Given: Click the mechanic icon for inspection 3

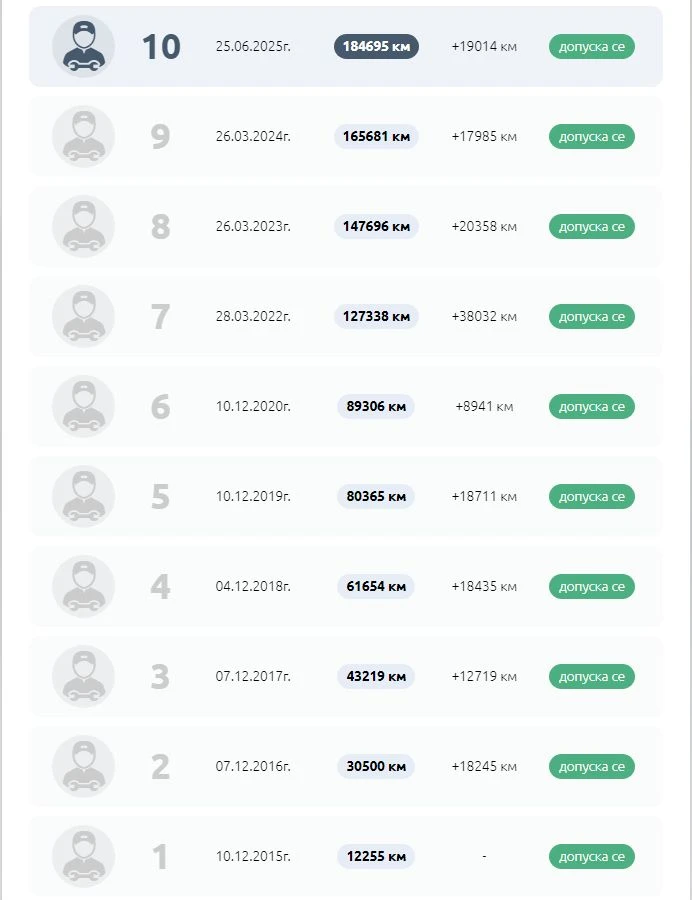Looking at the screenshot, I should tap(83, 676).
